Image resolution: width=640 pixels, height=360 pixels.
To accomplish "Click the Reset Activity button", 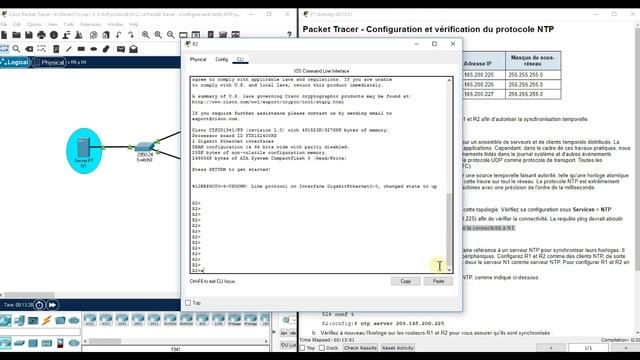I will pyautogui.click(x=398, y=348).
